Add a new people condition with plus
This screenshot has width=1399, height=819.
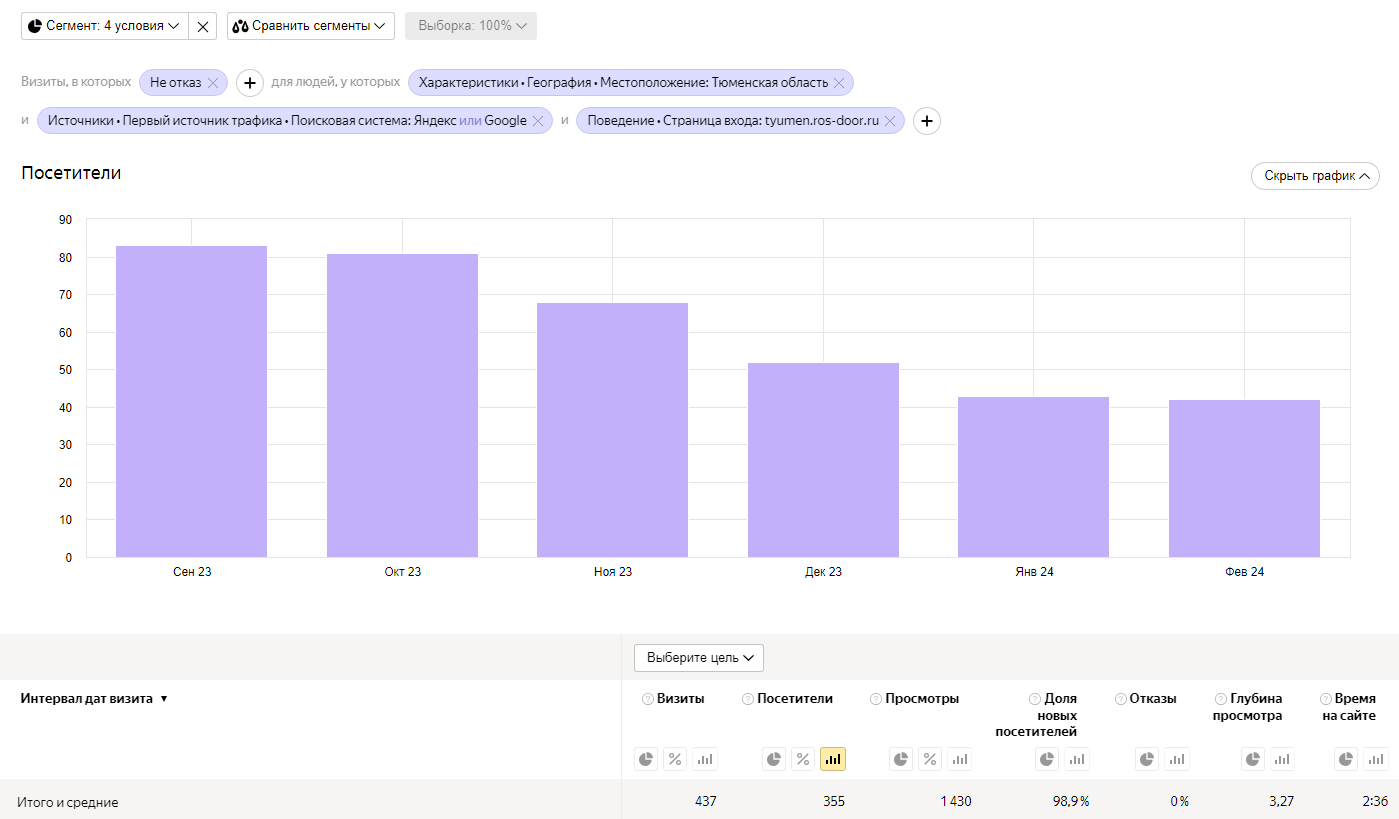coord(927,121)
